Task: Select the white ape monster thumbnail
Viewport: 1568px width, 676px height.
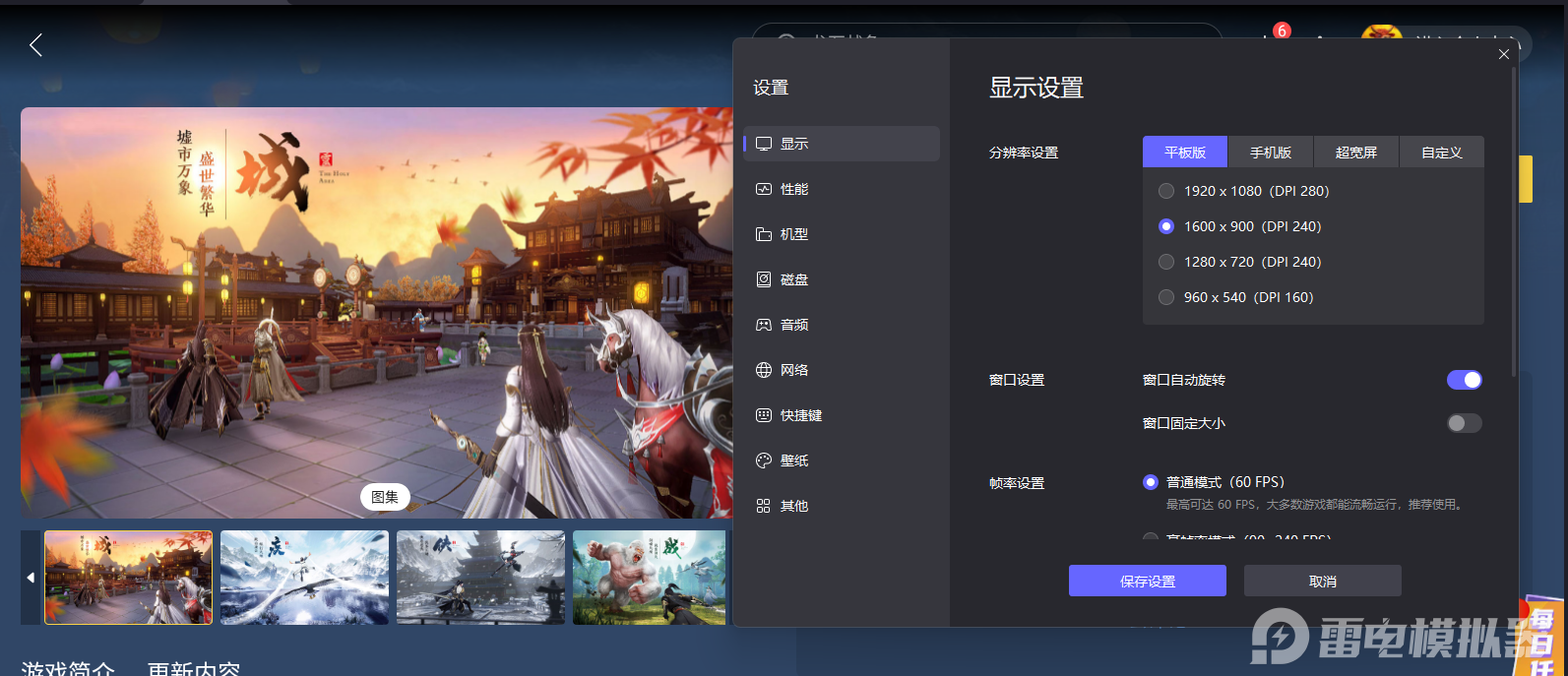Action: 650,578
